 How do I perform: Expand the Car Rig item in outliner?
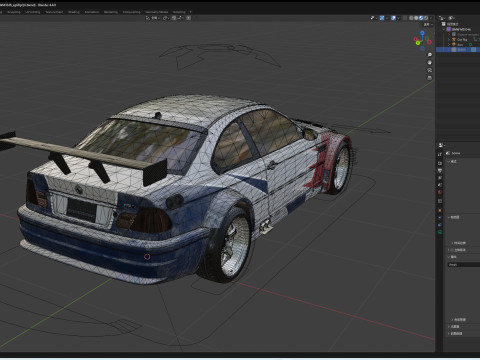point(449,39)
